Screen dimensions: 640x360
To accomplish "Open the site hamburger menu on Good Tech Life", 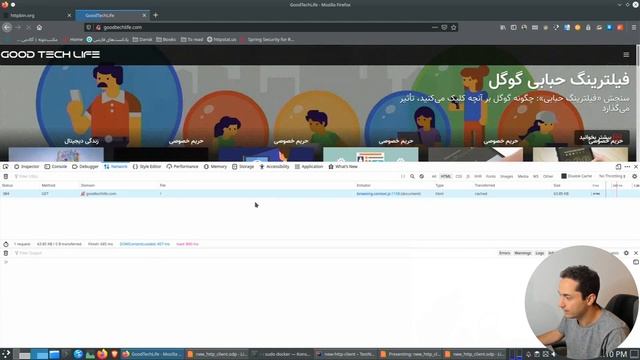I will (626, 55).
